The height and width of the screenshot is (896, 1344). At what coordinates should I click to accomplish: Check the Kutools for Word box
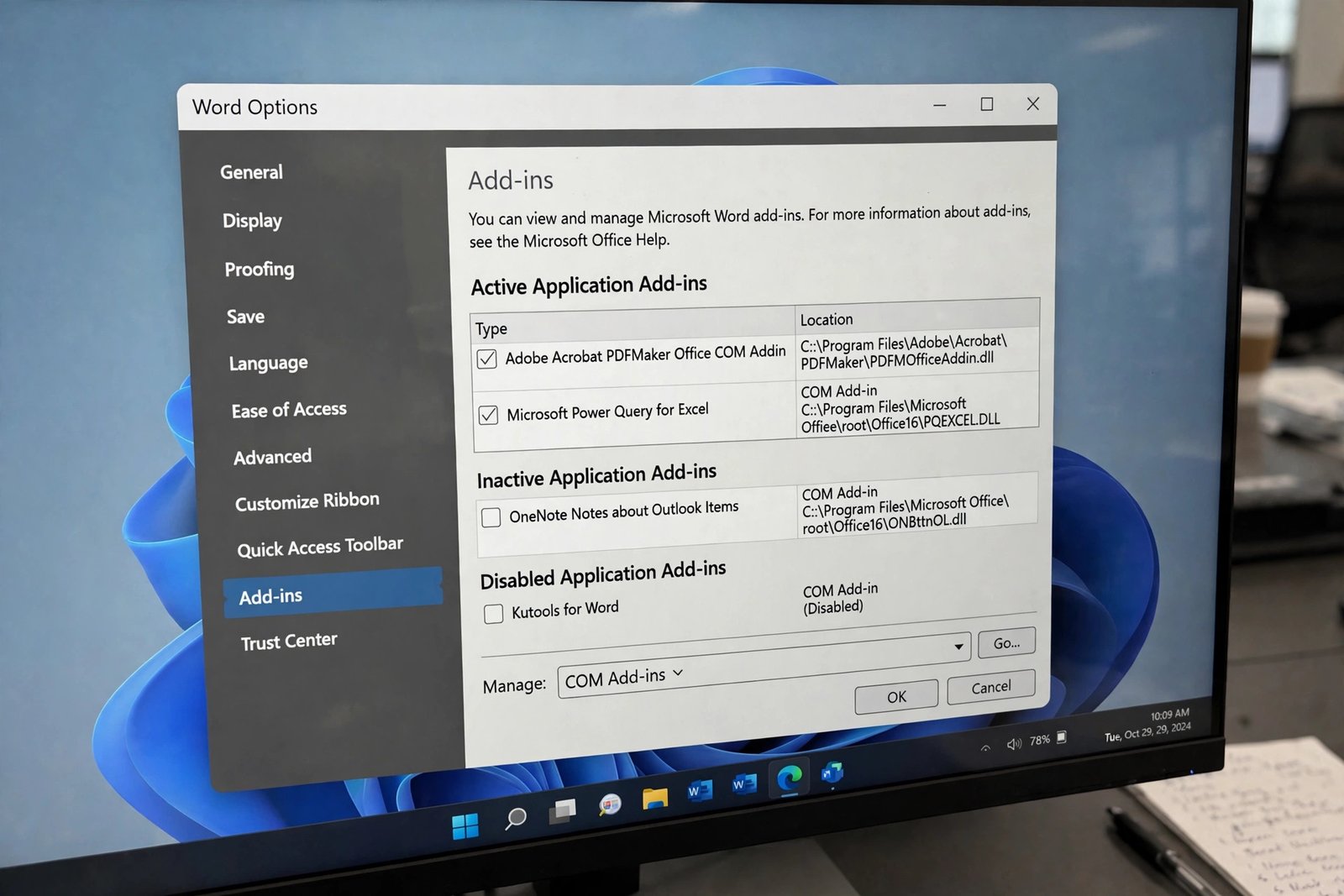494,614
